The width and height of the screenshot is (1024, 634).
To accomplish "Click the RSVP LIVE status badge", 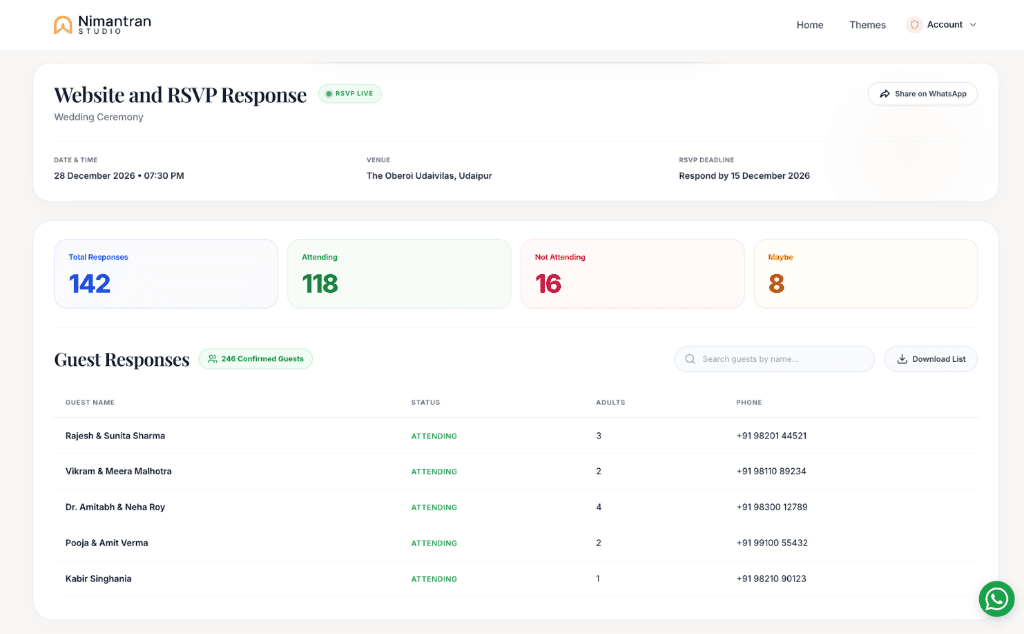I will tap(349, 93).
